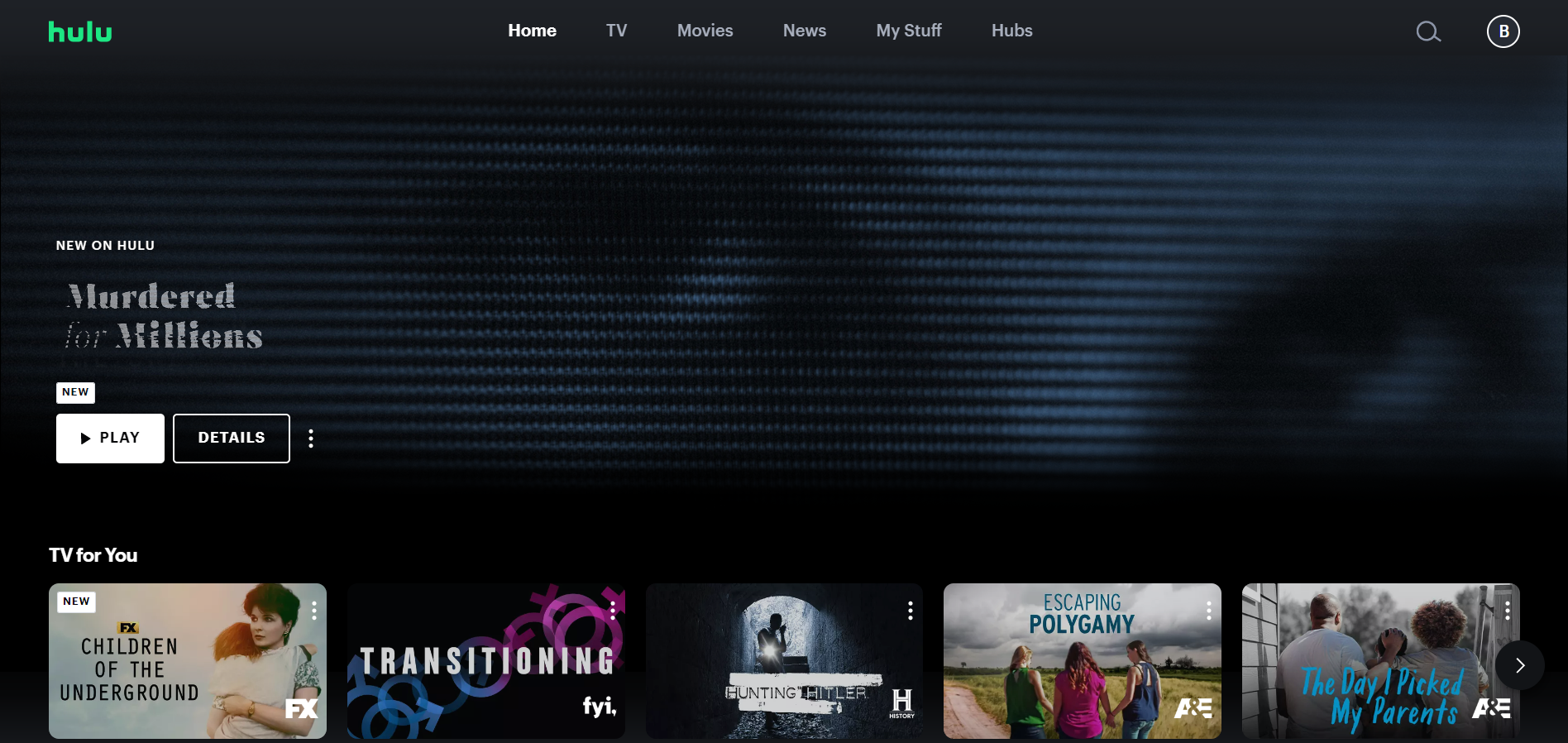Viewport: 1568px width, 743px height.
Task: Open options menu on Escaping Polygamy card
Action: point(1209,611)
